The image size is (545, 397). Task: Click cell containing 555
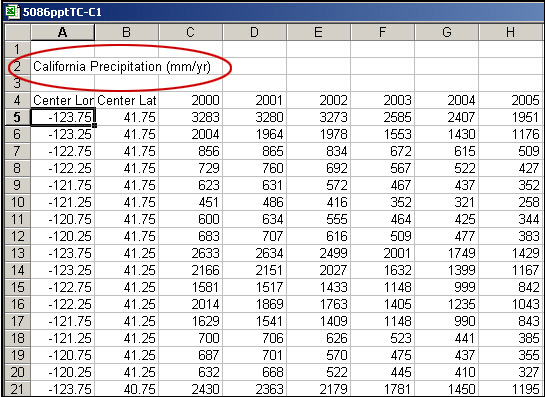pos(318,219)
